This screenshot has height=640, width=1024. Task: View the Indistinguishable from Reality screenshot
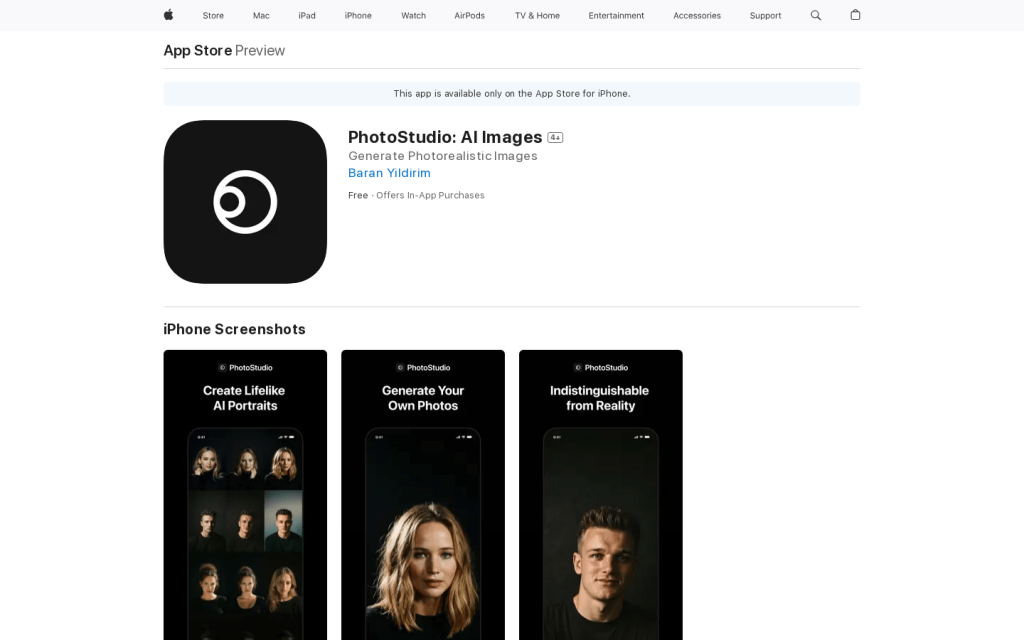(600, 495)
